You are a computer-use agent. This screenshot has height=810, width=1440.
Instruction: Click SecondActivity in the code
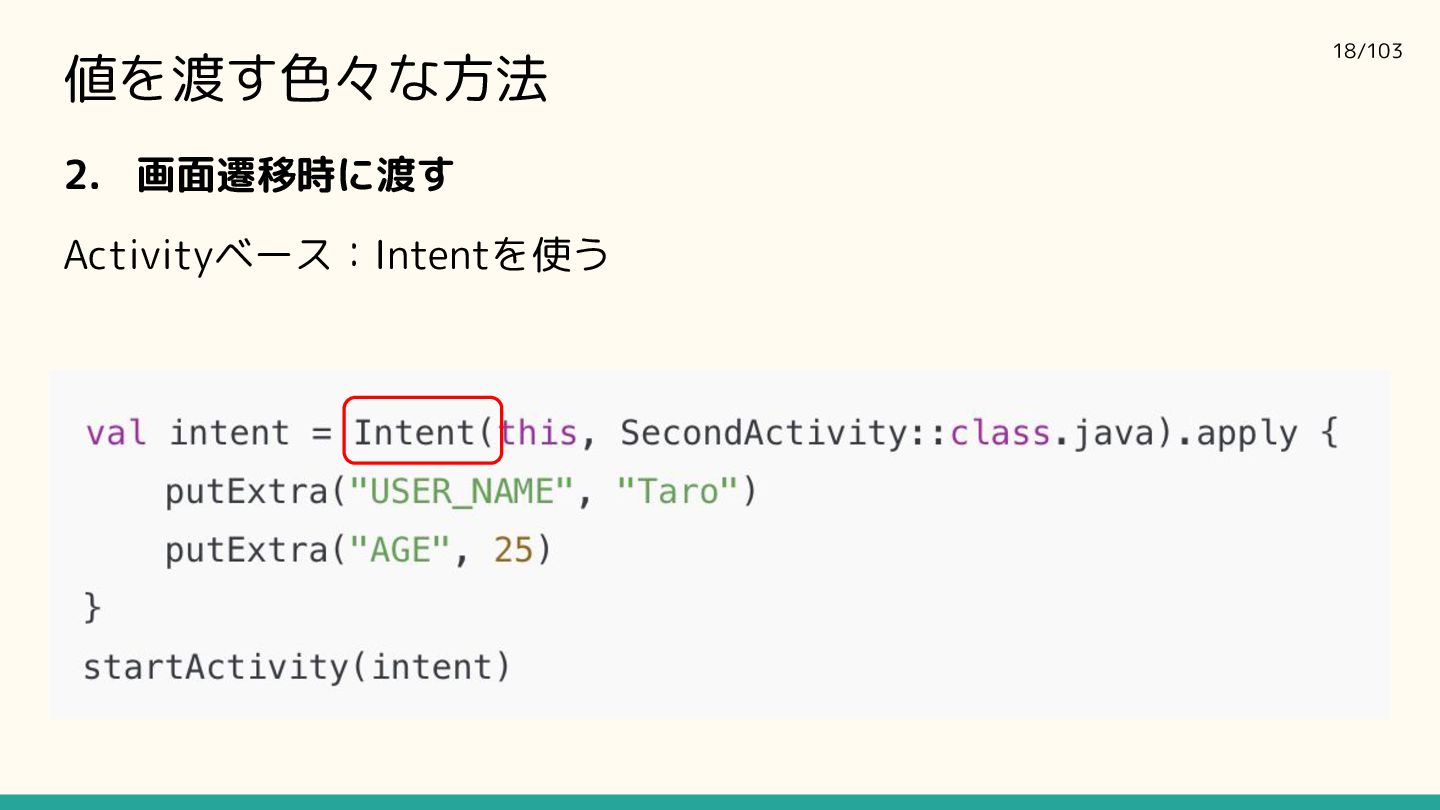pyautogui.click(x=765, y=433)
